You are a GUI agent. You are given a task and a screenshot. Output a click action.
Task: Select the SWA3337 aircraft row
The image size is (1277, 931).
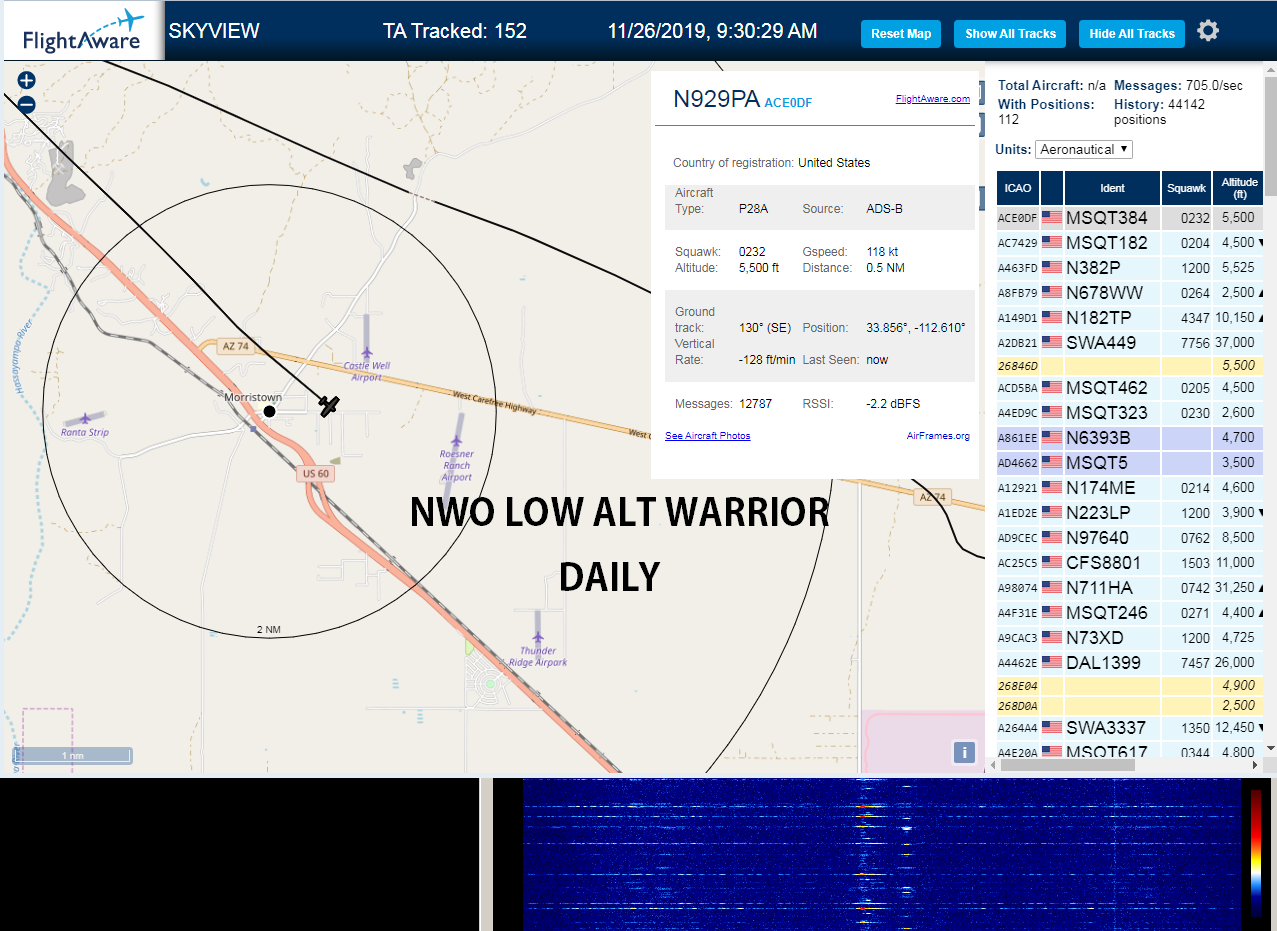click(x=1130, y=727)
